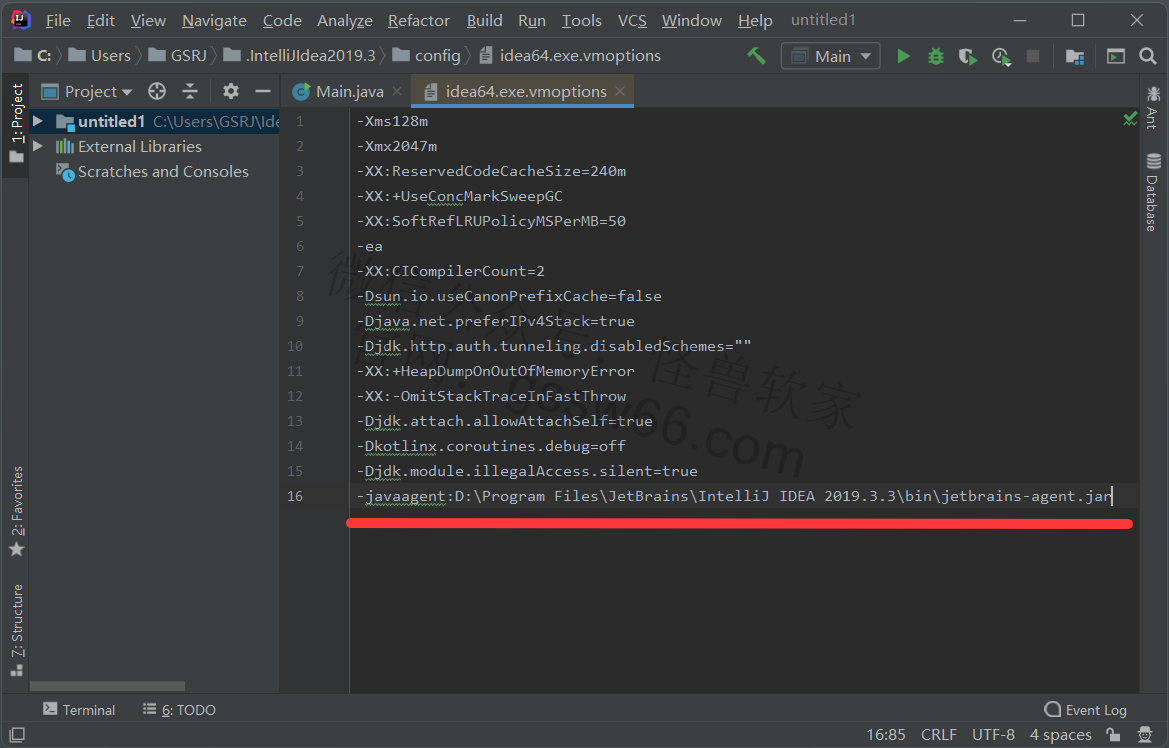Expand the untitled1 project tree node
The image size is (1169, 748).
click(x=38, y=121)
